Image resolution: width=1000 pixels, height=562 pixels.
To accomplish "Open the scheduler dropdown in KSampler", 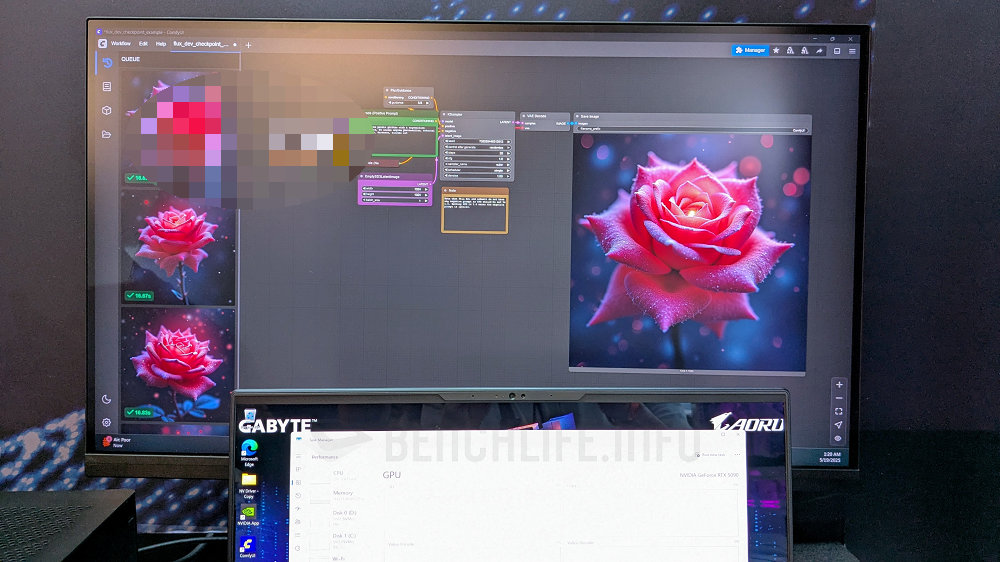I will 477,170.
